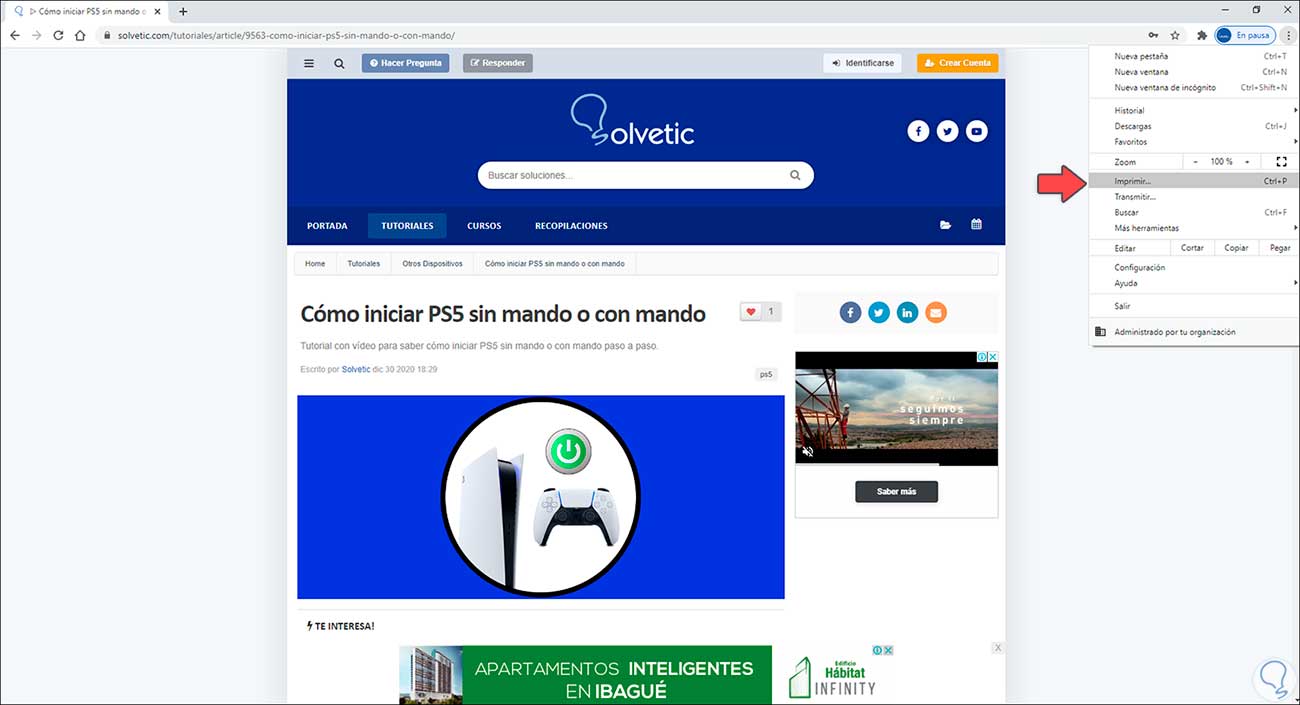Reload the page with the refresh icon
Viewport: 1300px width, 705px height.
coord(58,35)
